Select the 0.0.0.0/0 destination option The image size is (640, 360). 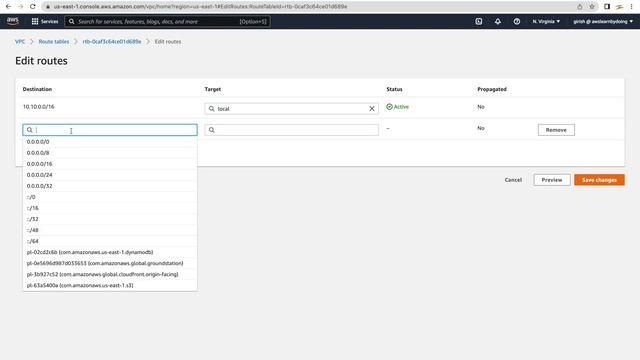coord(110,142)
